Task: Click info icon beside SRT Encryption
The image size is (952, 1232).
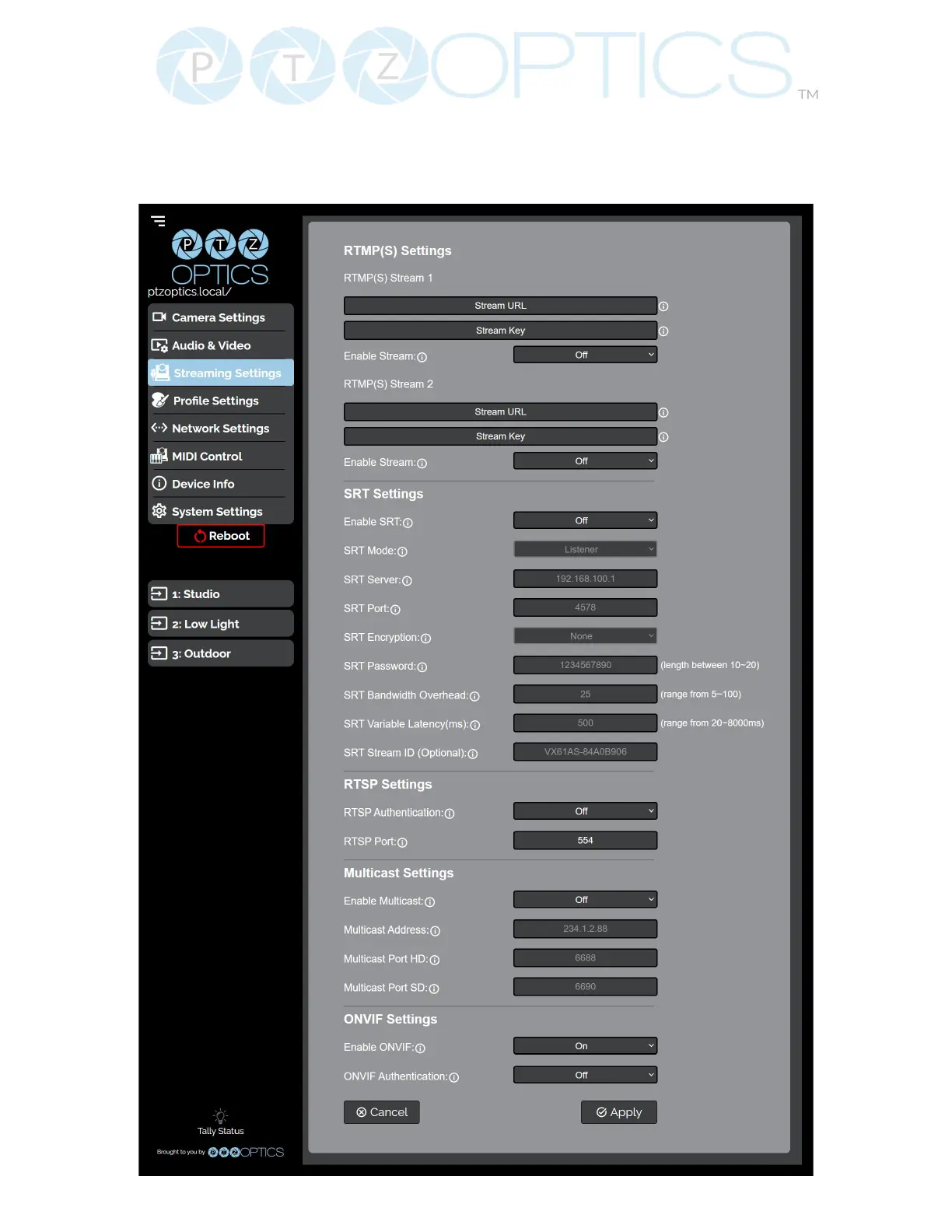Action: pos(426,639)
